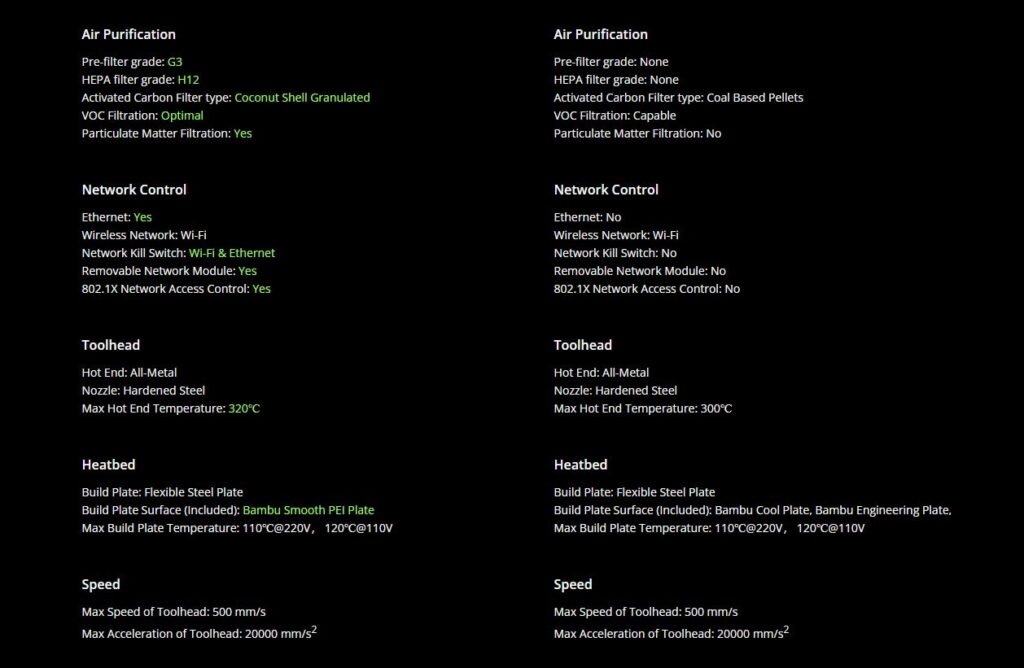Click the green VOC Filtration Optimal value
1024x668 pixels.
pyautogui.click(x=182, y=116)
